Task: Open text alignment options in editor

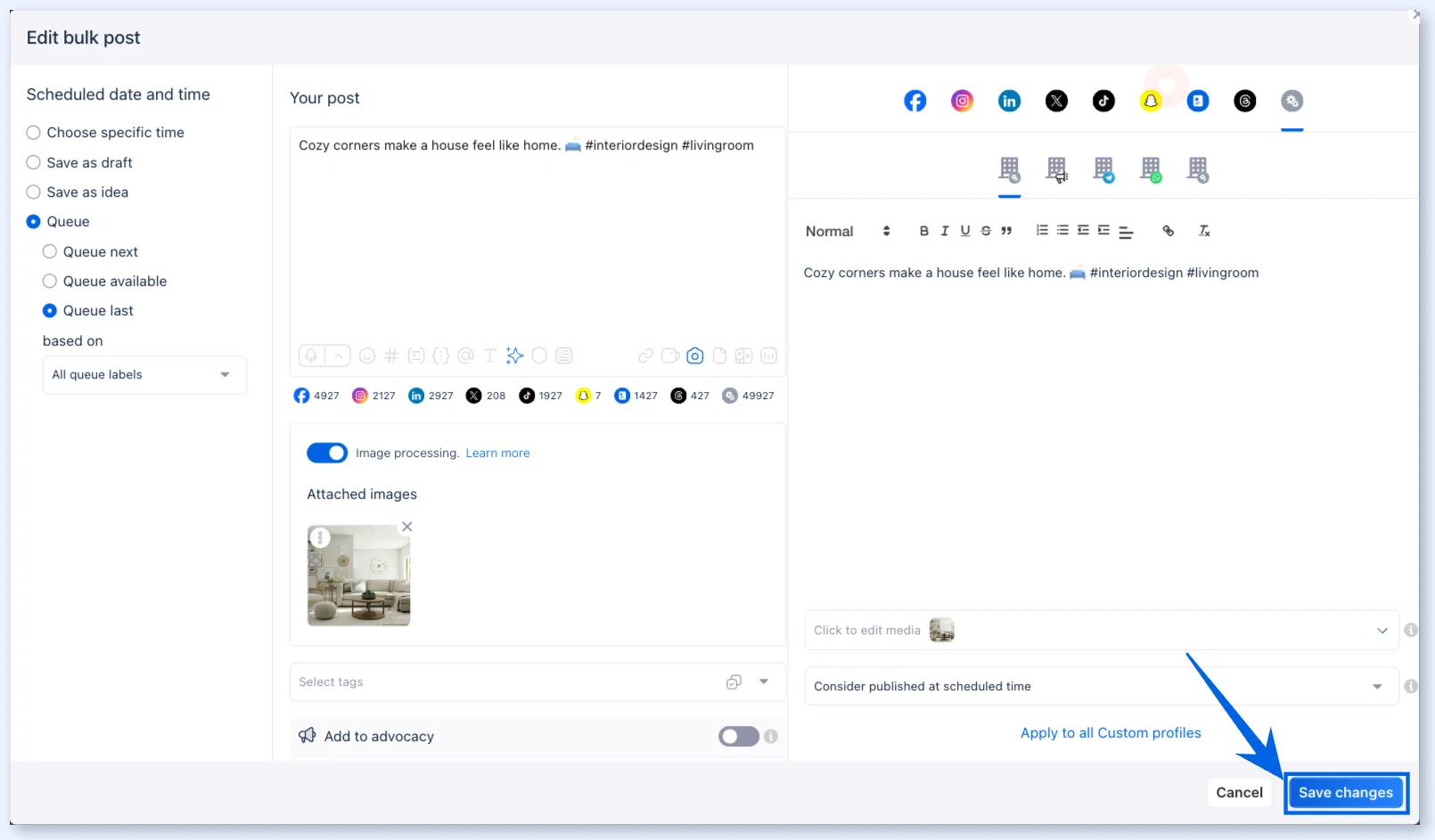Action: click(x=1126, y=232)
